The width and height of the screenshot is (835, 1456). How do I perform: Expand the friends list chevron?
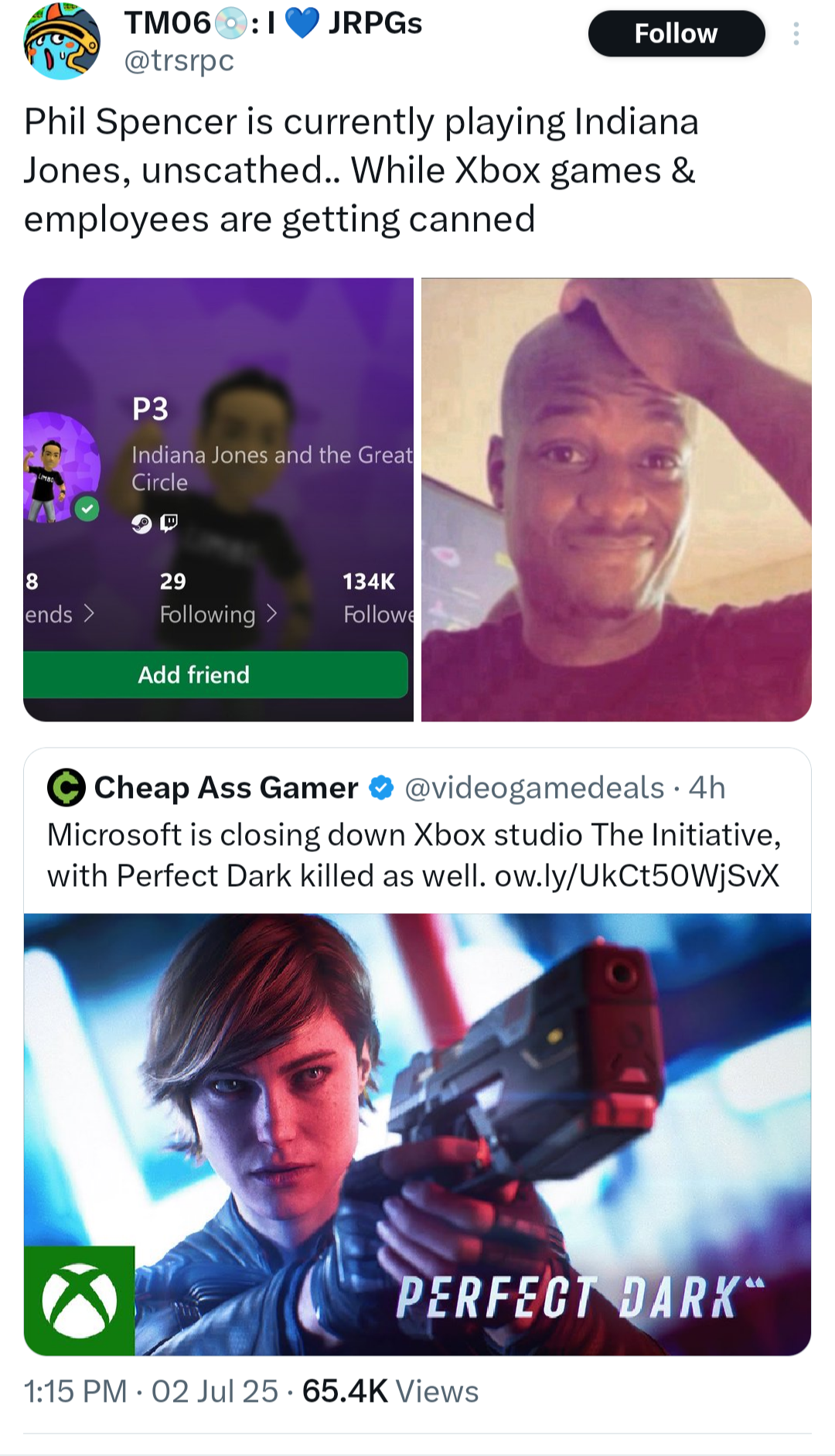coord(89,613)
